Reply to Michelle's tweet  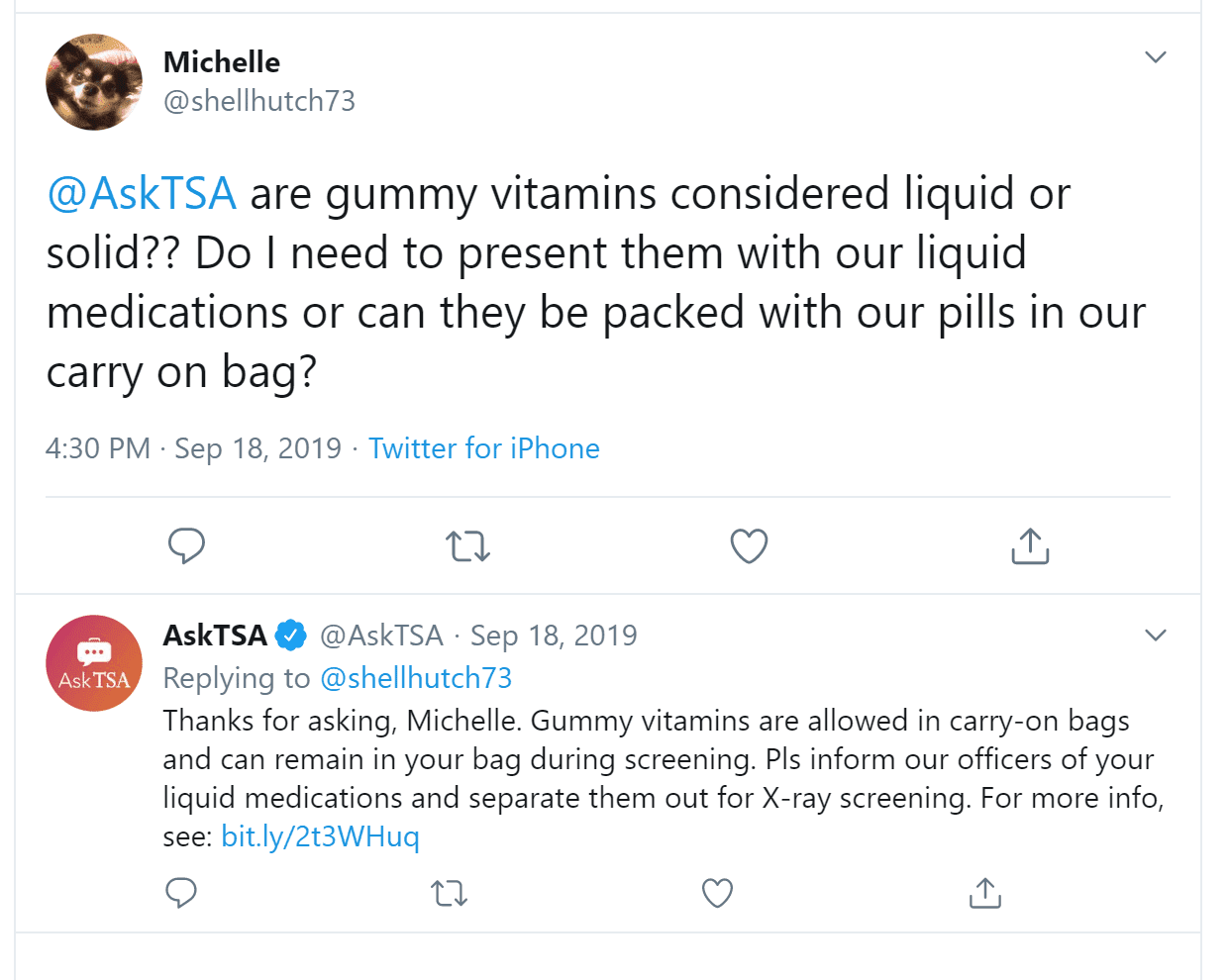tap(186, 545)
